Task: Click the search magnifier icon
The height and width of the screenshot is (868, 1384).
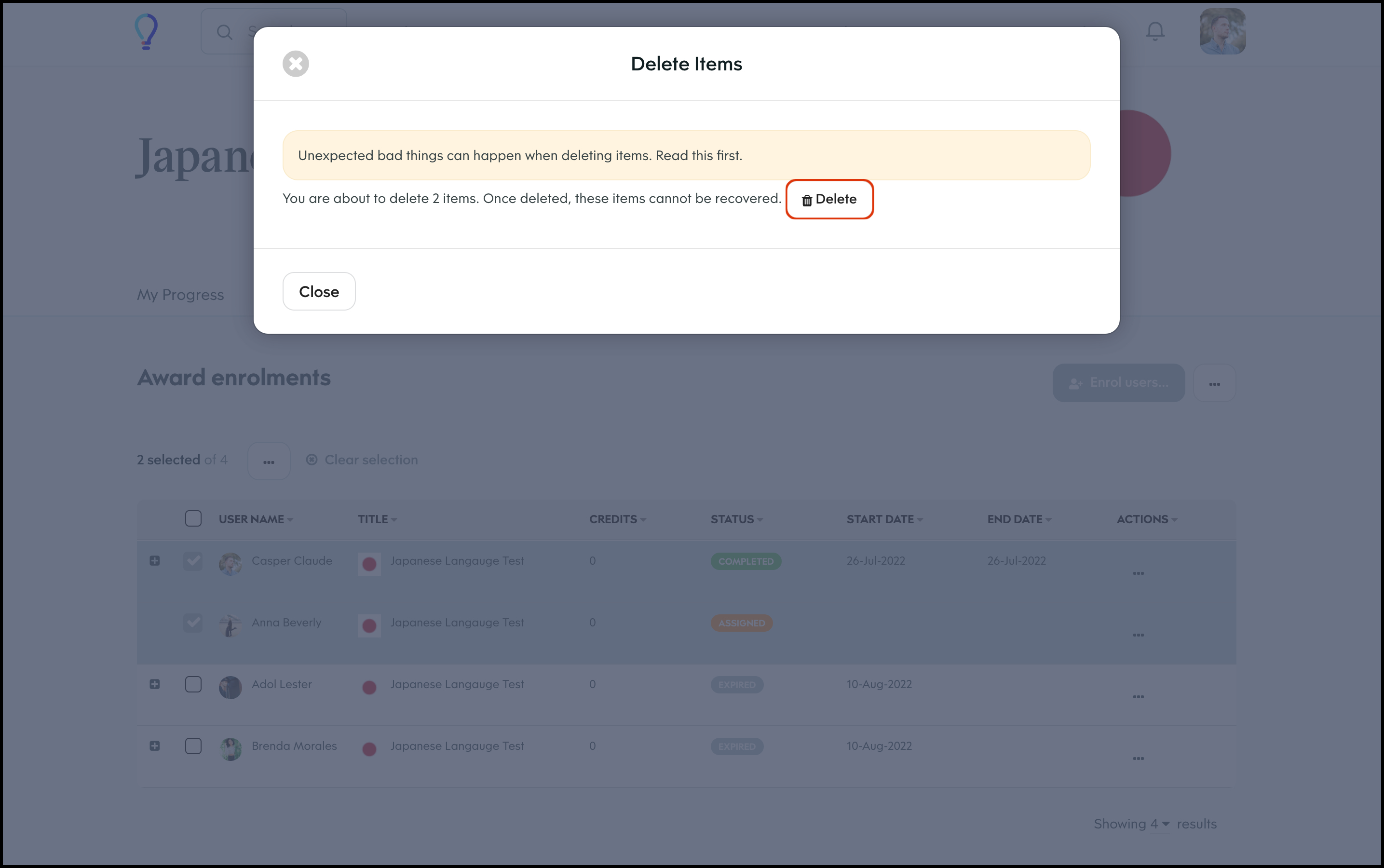Action: coord(224,32)
